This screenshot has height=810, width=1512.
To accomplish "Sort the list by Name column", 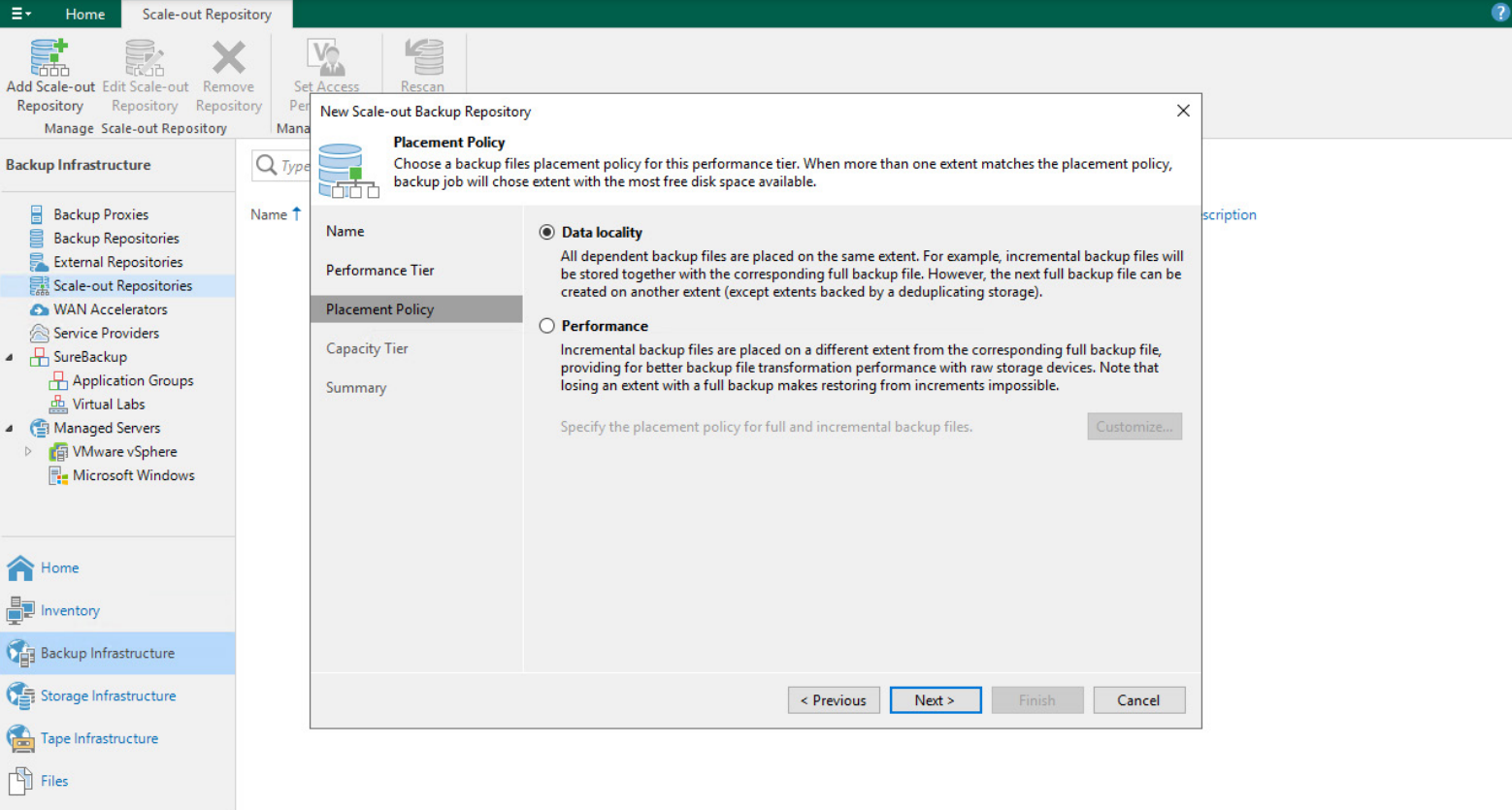I will (269, 214).
